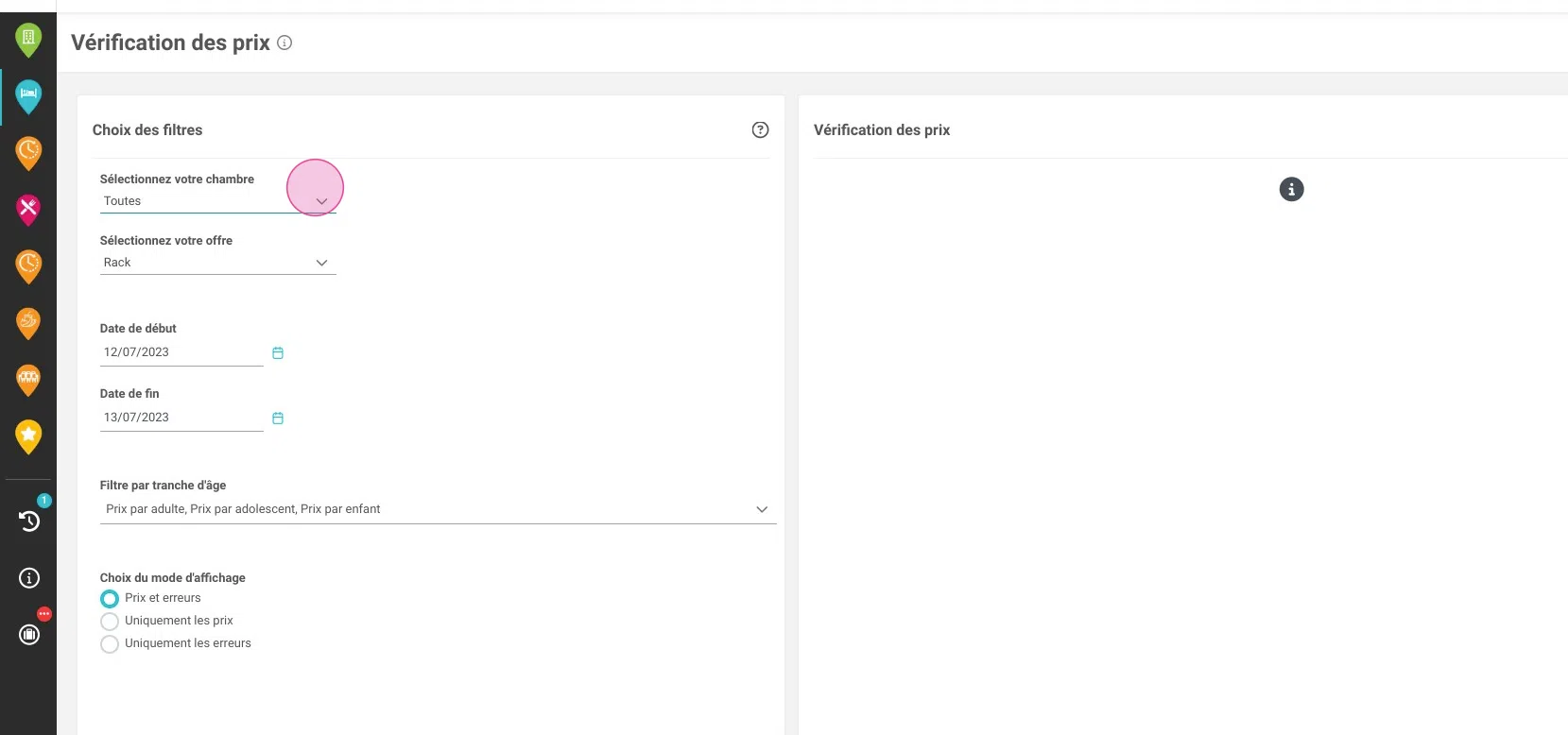Open the orange group seminar pin
This screenshot has width=1568, height=735.
point(28,380)
